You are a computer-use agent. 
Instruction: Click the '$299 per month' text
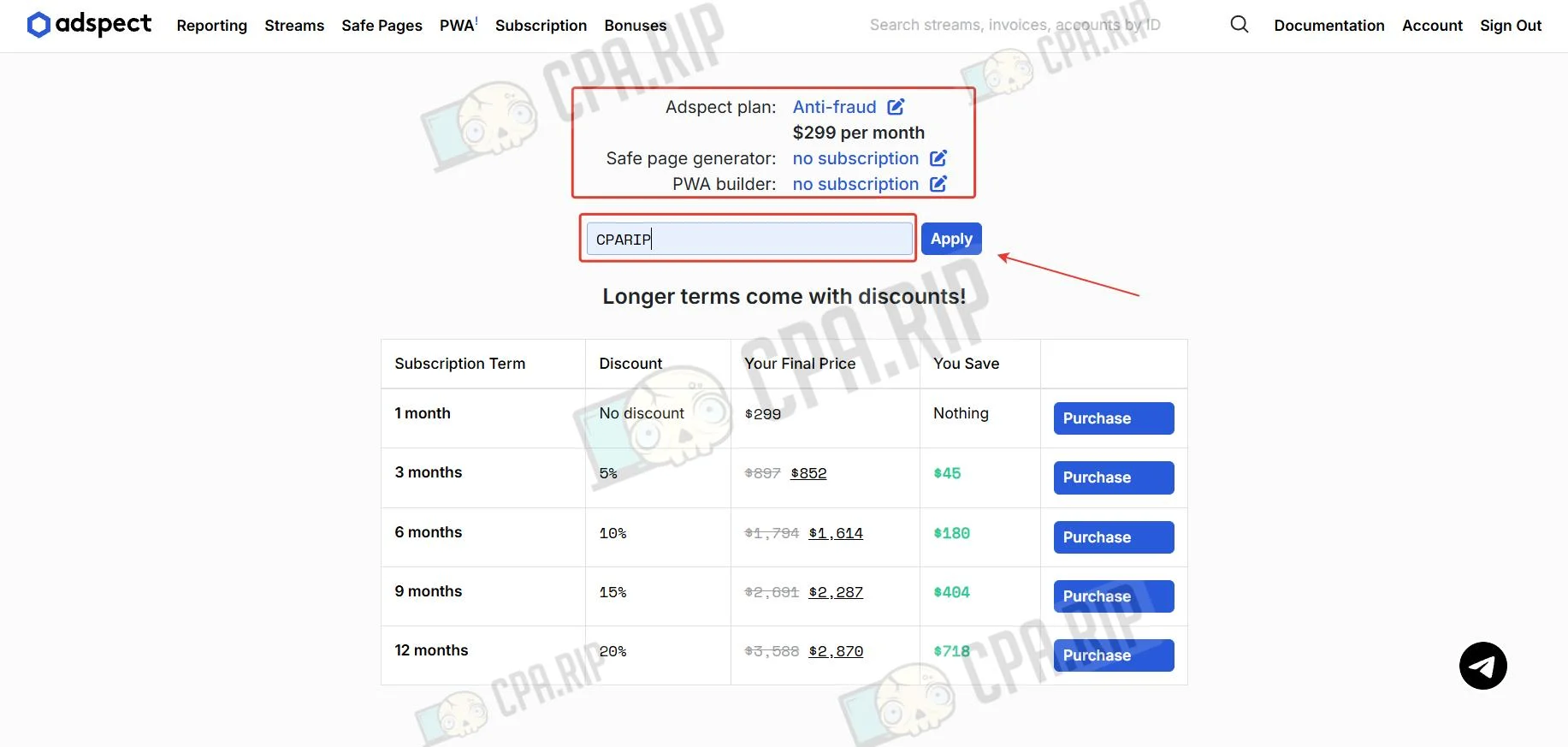coord(859,133)
